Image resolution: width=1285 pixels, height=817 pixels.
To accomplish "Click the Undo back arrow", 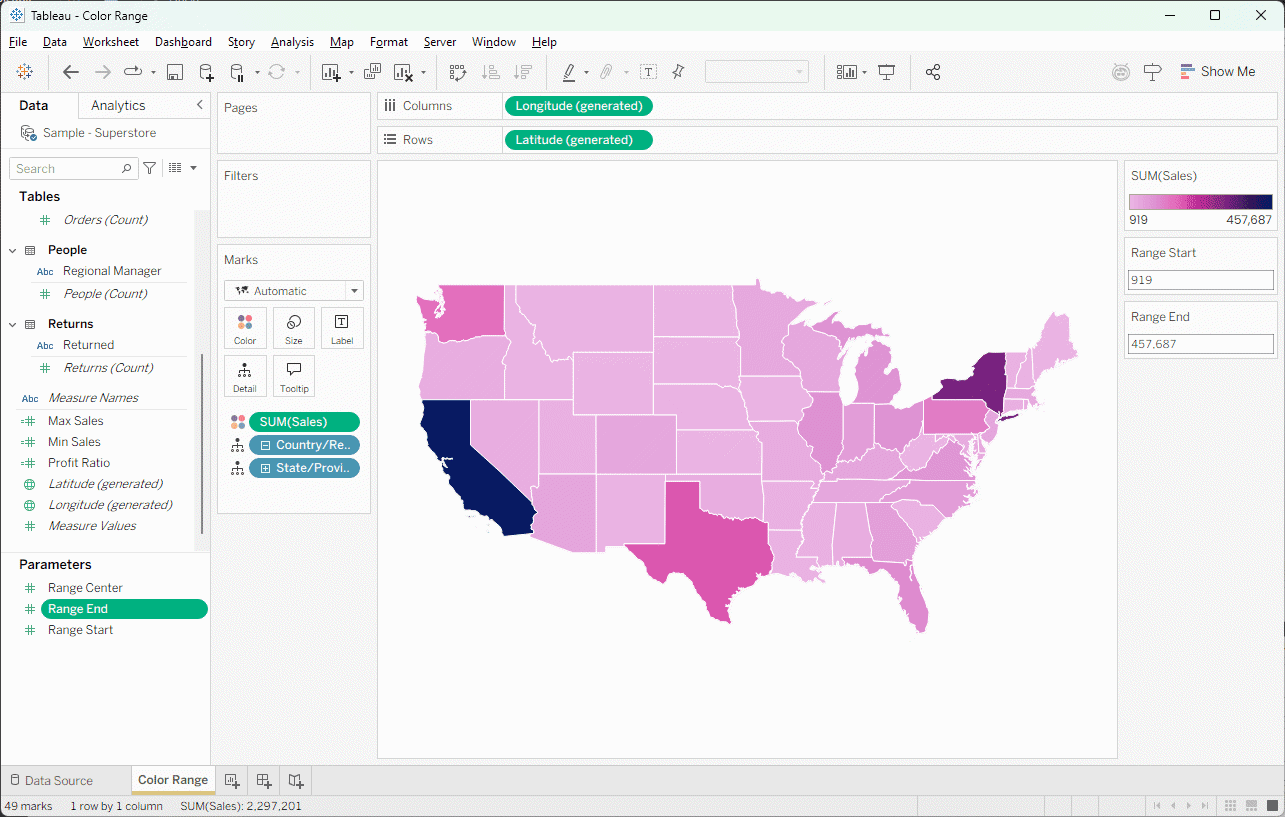I will (x=71, y=72).
